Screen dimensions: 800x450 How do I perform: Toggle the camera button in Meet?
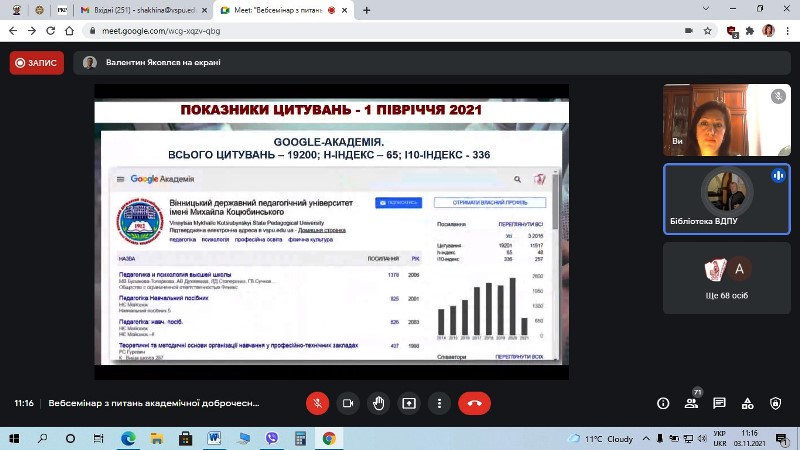tap(348, 404)
